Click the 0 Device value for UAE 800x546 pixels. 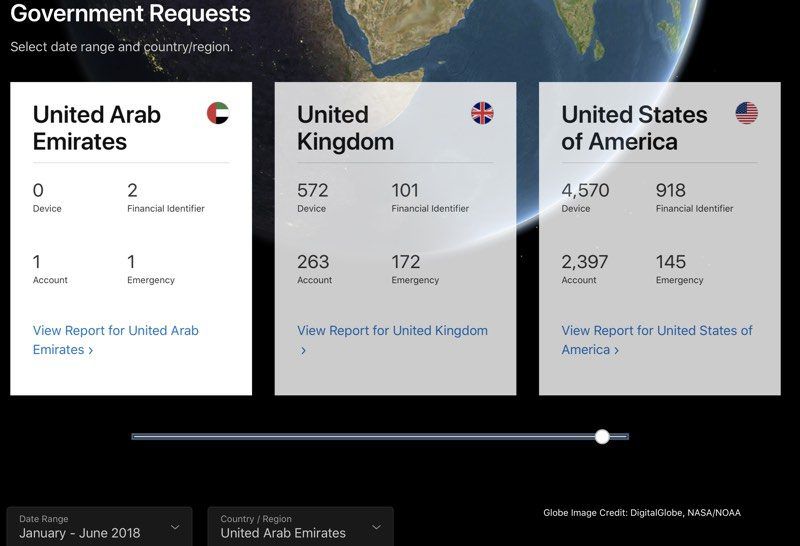(38, 190)
